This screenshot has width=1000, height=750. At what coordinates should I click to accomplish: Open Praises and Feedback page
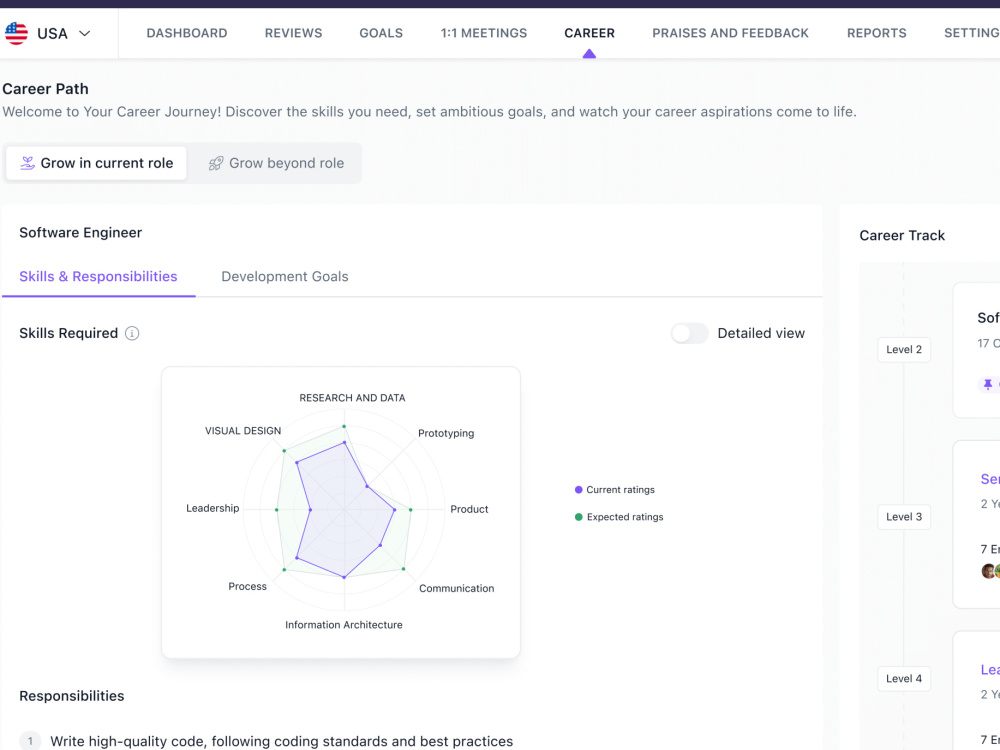(730, 33)
